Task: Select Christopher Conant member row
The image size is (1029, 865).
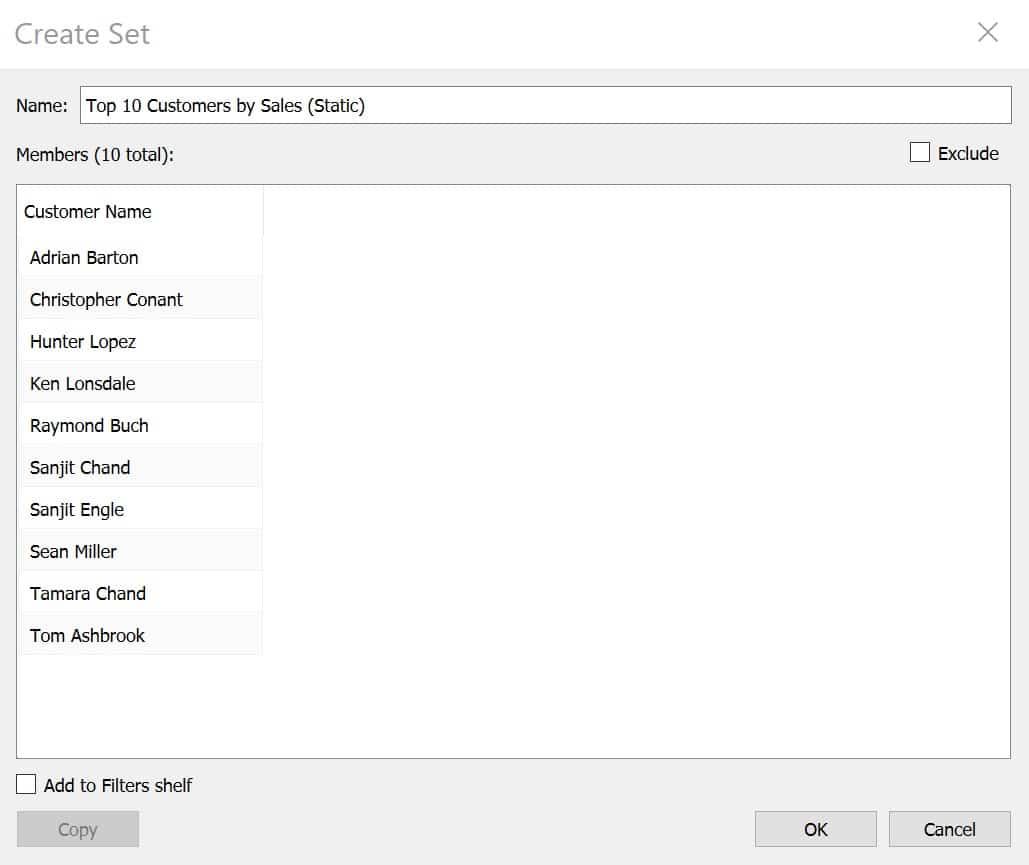Action: (x=140, y=299)
